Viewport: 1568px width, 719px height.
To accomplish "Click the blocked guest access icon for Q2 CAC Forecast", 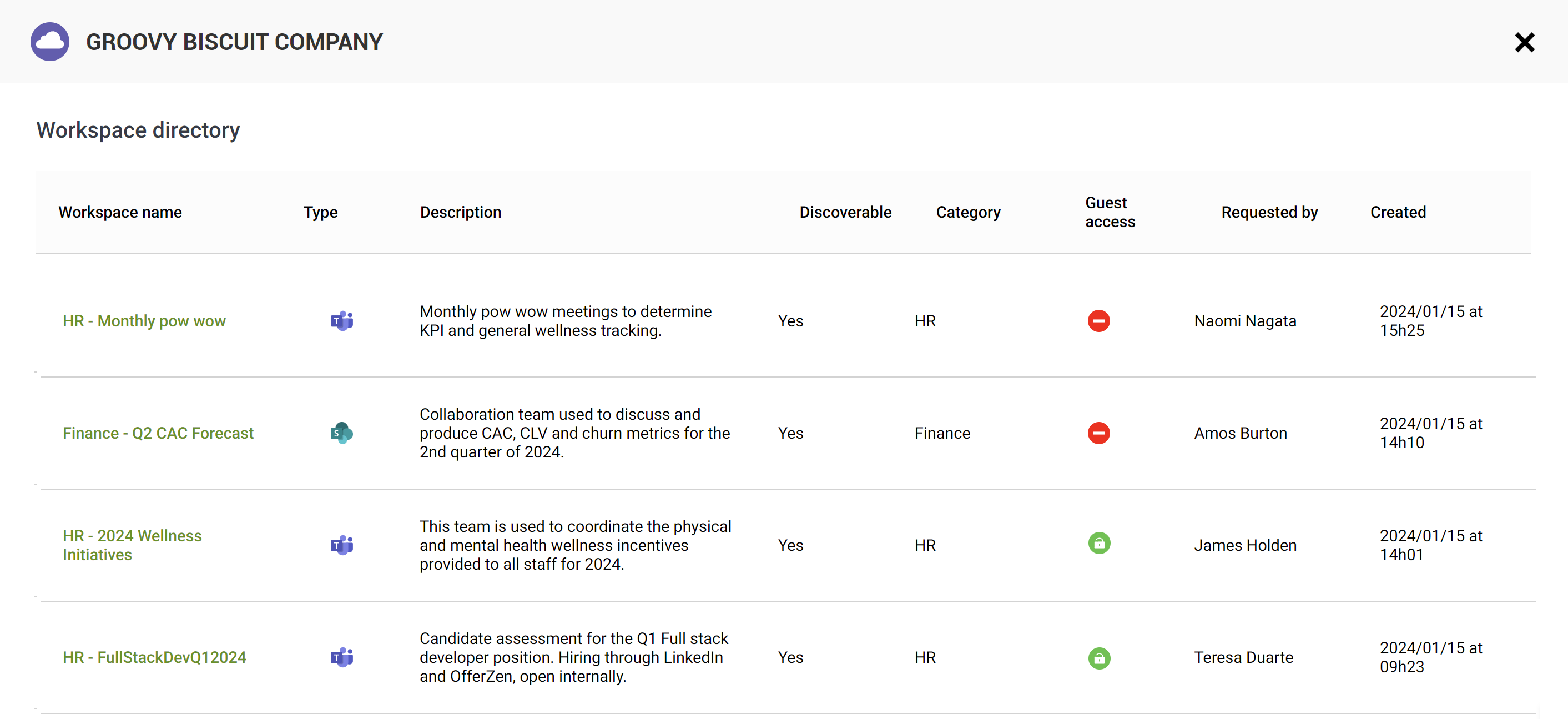I will [x=1098, y=433].
